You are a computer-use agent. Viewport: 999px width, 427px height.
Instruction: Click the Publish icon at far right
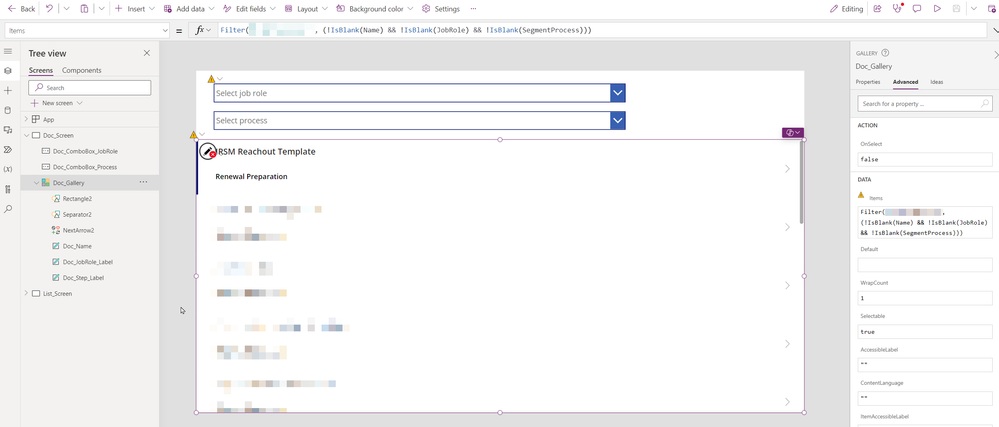[991, 9]
